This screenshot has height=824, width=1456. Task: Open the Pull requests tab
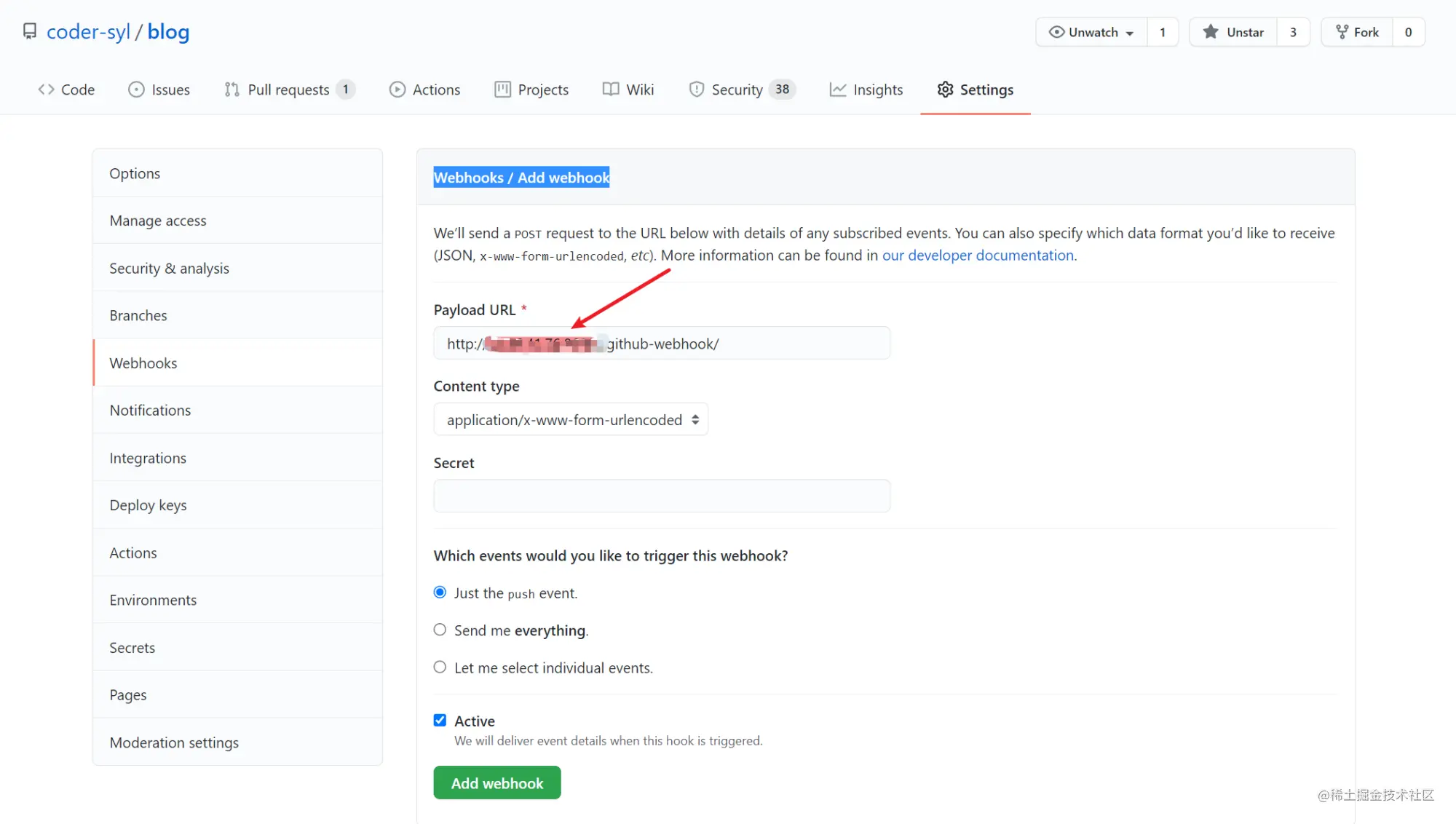point(290,90)
